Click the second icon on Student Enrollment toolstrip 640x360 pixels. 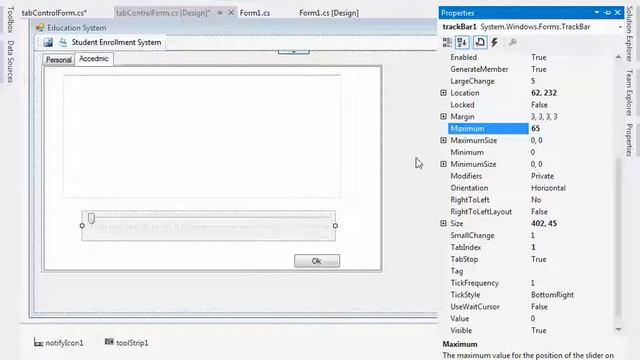62,42
